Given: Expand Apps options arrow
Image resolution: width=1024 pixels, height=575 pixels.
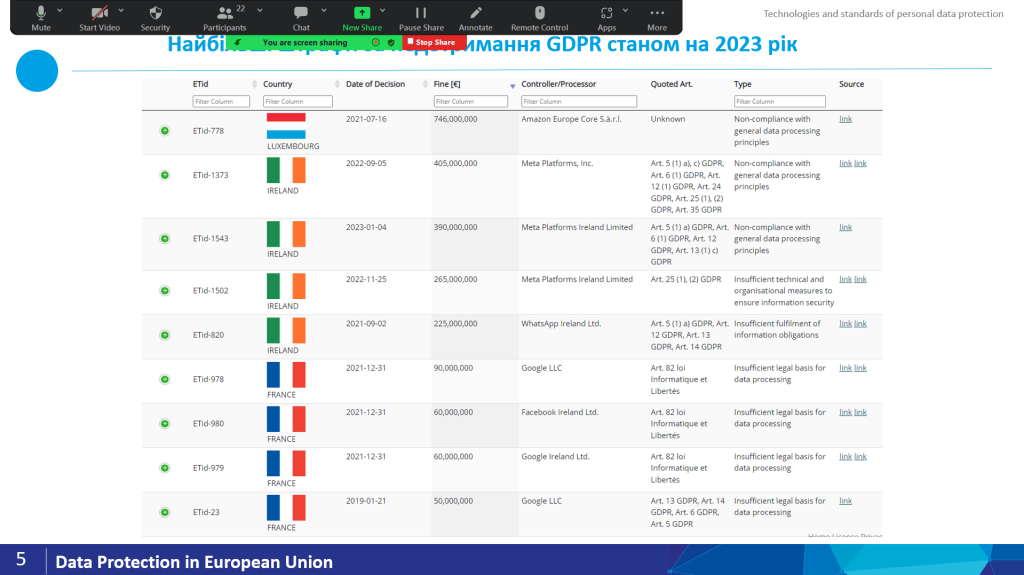Looking at the screenshot, I should [626, 10].
